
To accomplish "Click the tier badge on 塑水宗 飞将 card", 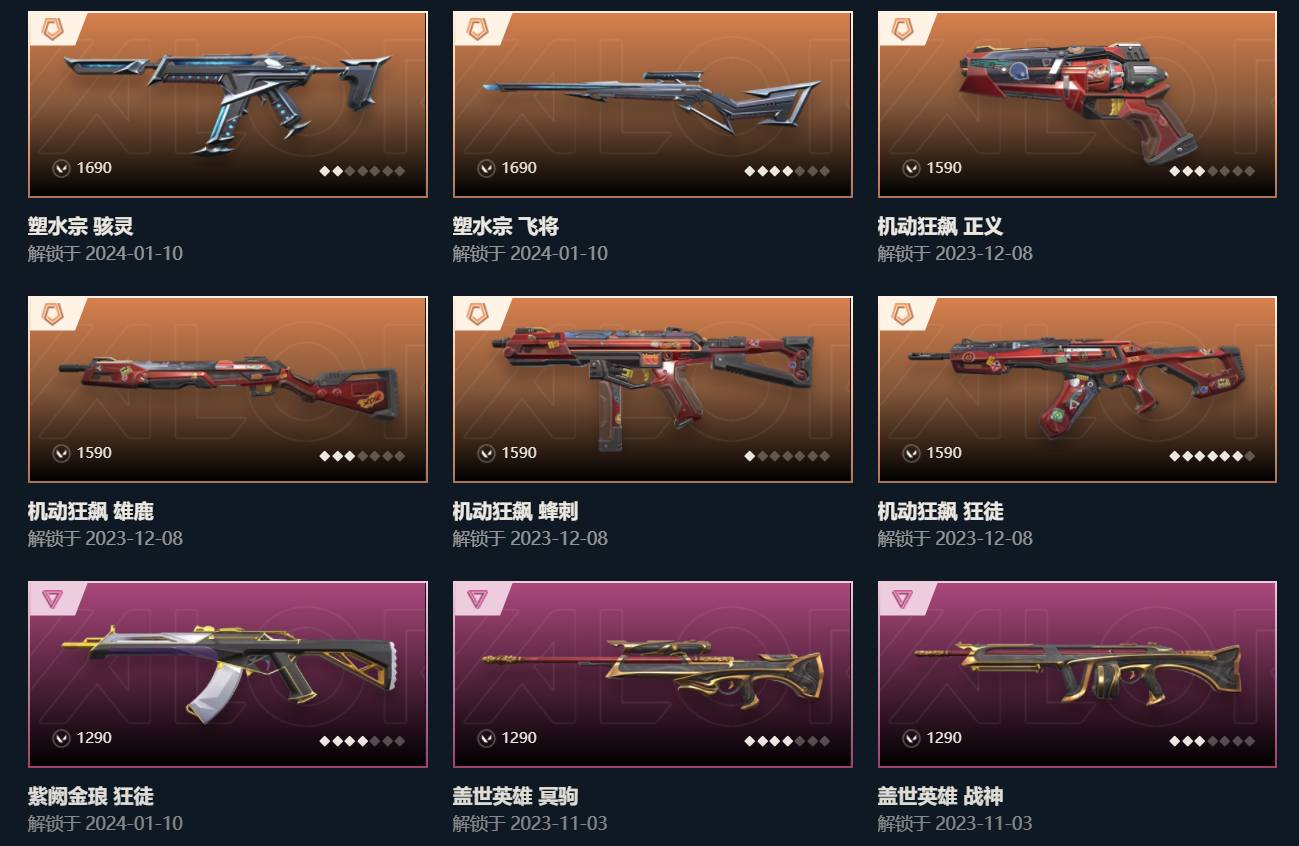I will coord(477,29).
